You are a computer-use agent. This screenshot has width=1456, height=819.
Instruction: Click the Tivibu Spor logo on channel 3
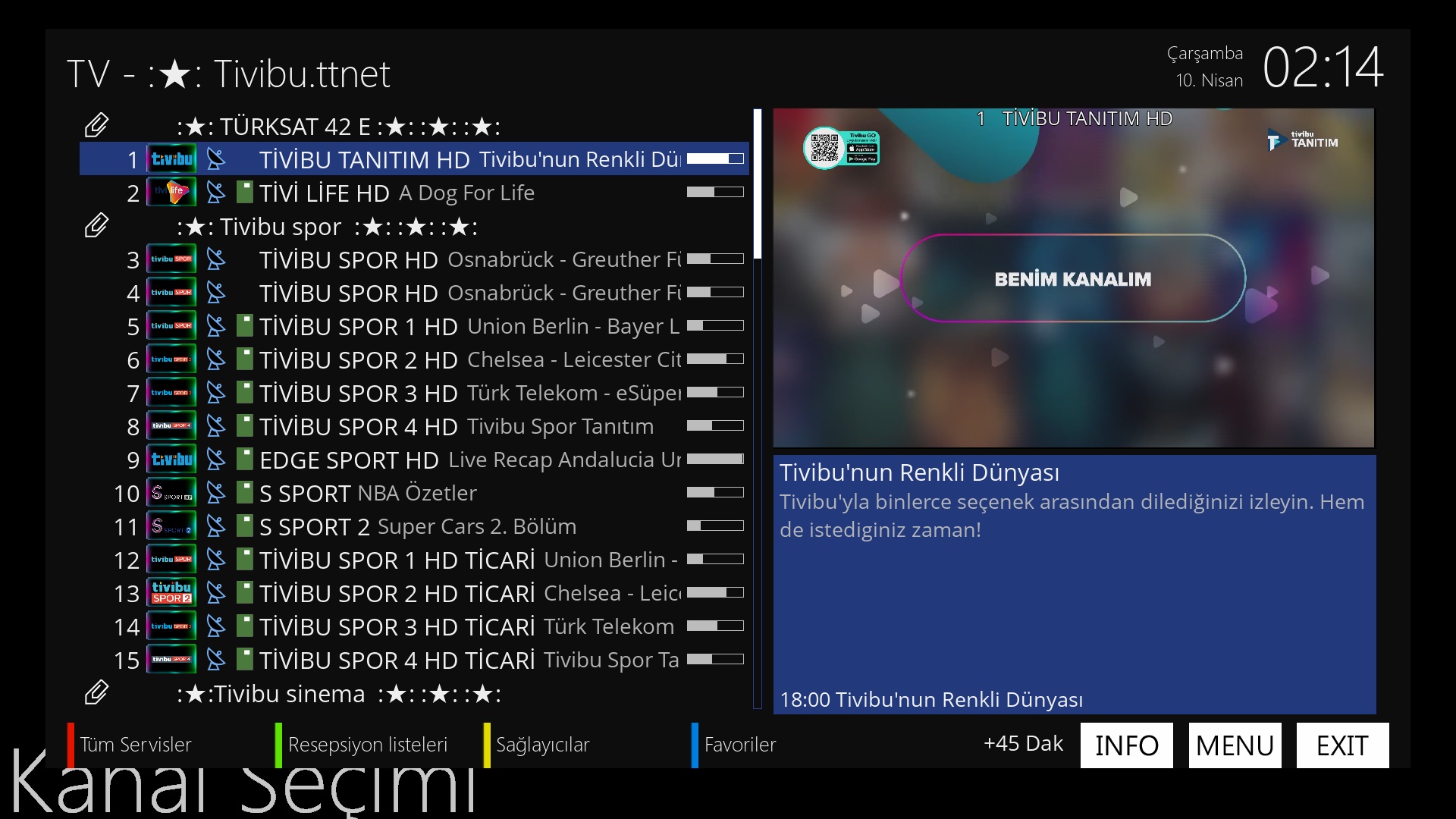pyautogui.click(x=171, y=259)
